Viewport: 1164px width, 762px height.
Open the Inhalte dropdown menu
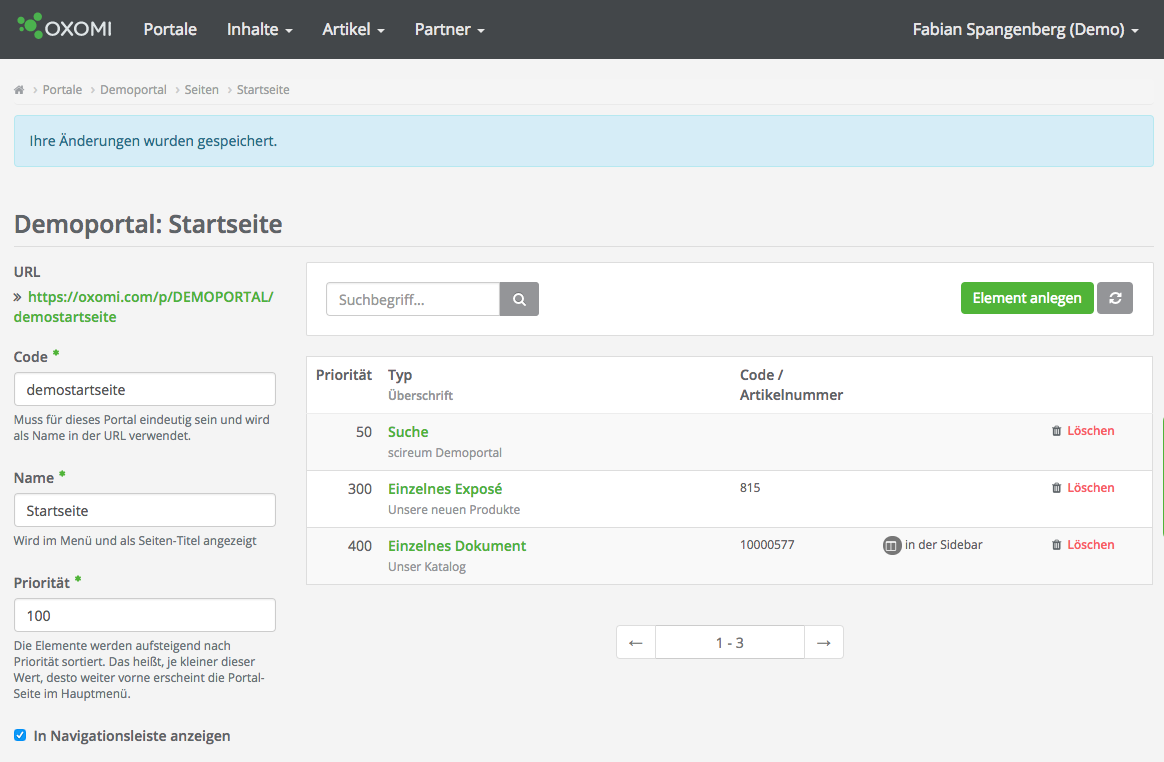[x=259, y=29]
